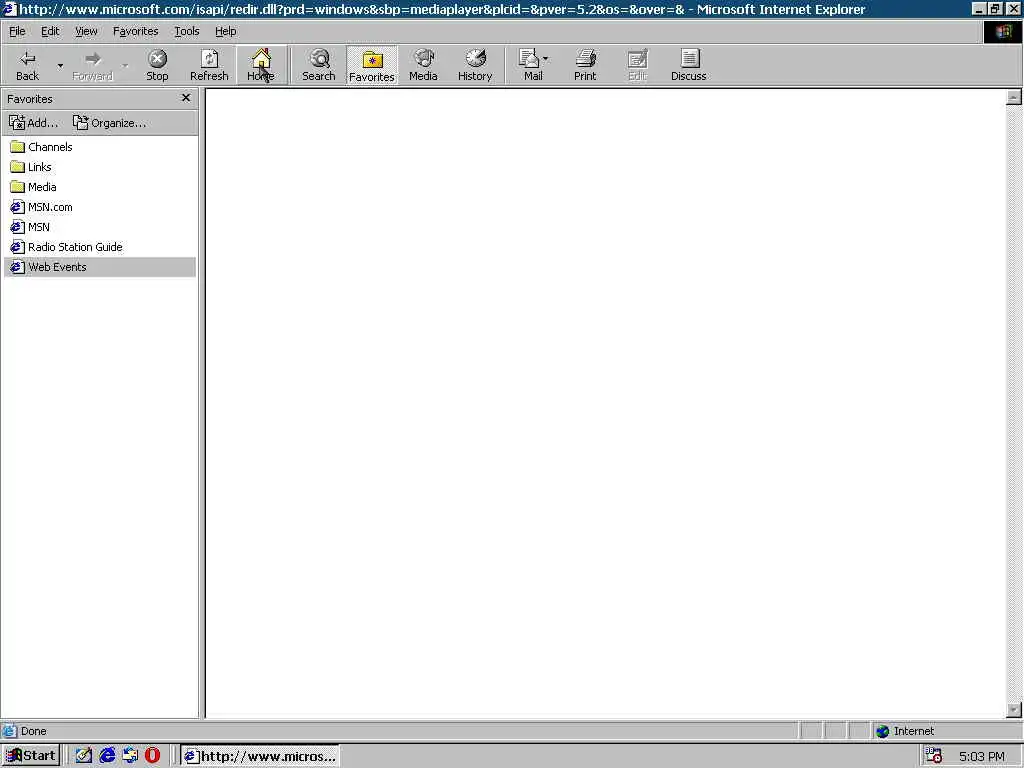Click the Mail toolbar button
The width and height of the screenshot is (1024, 768).
(x=530, y=65)
